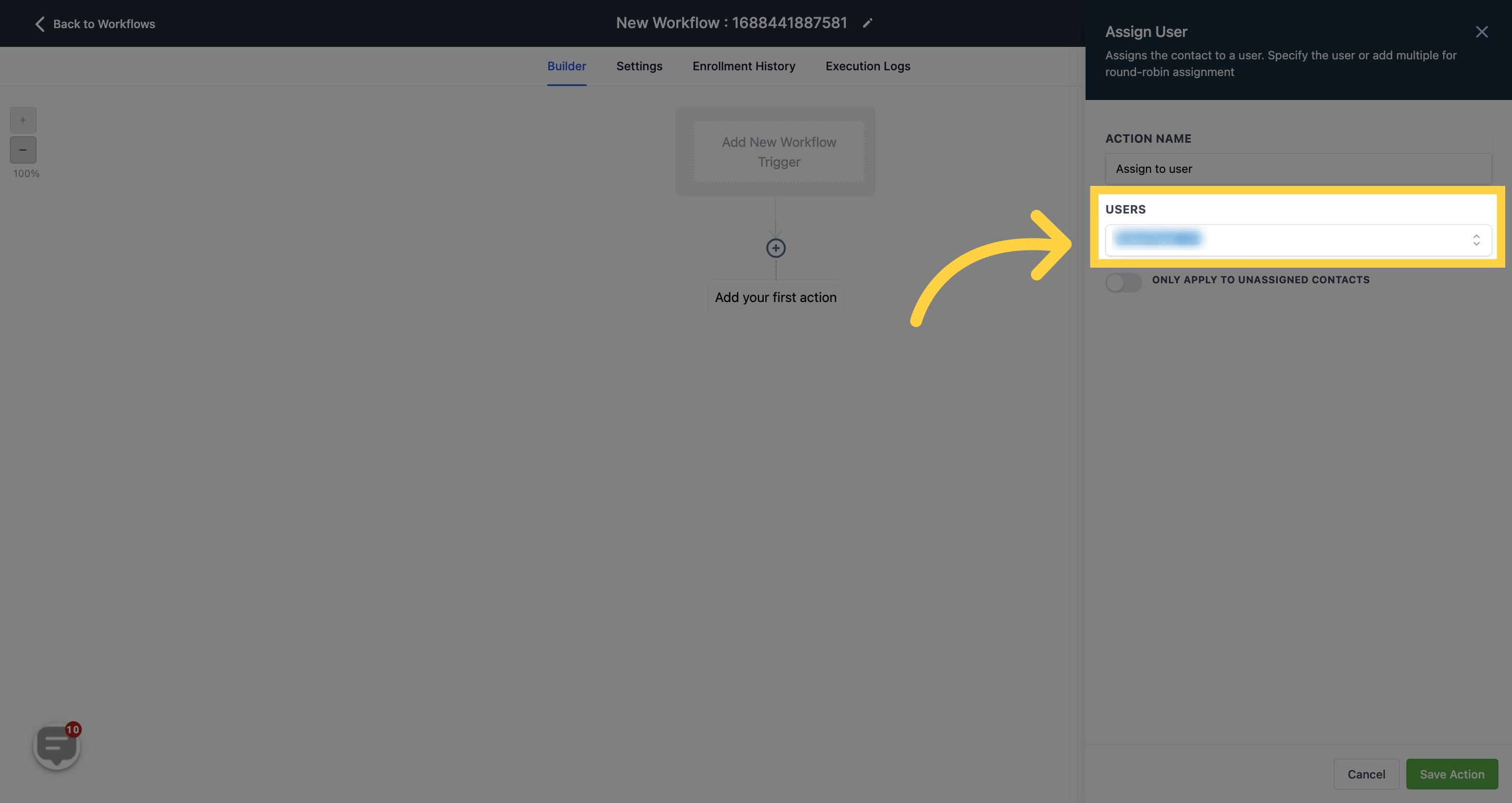Viewport: 1512px width, 803px height.
Task: Click the Save Action button
Action: (x=1452, y=773)
